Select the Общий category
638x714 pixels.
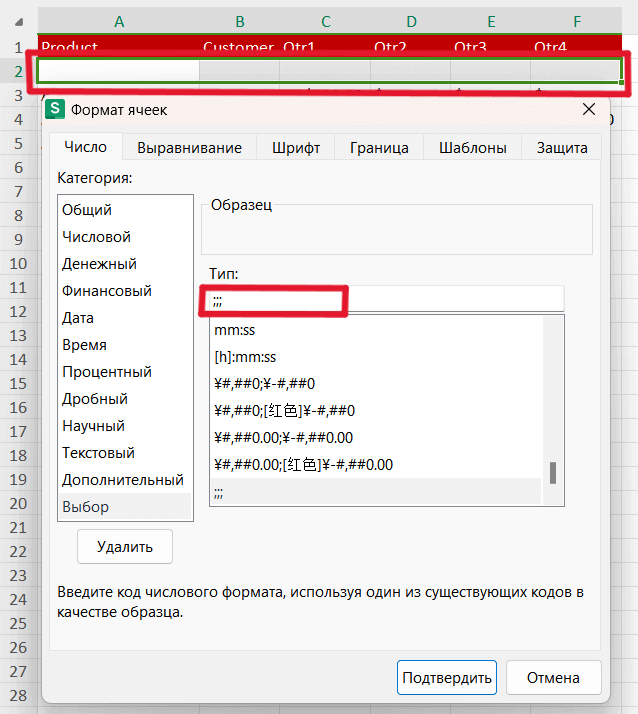[125, 210]
